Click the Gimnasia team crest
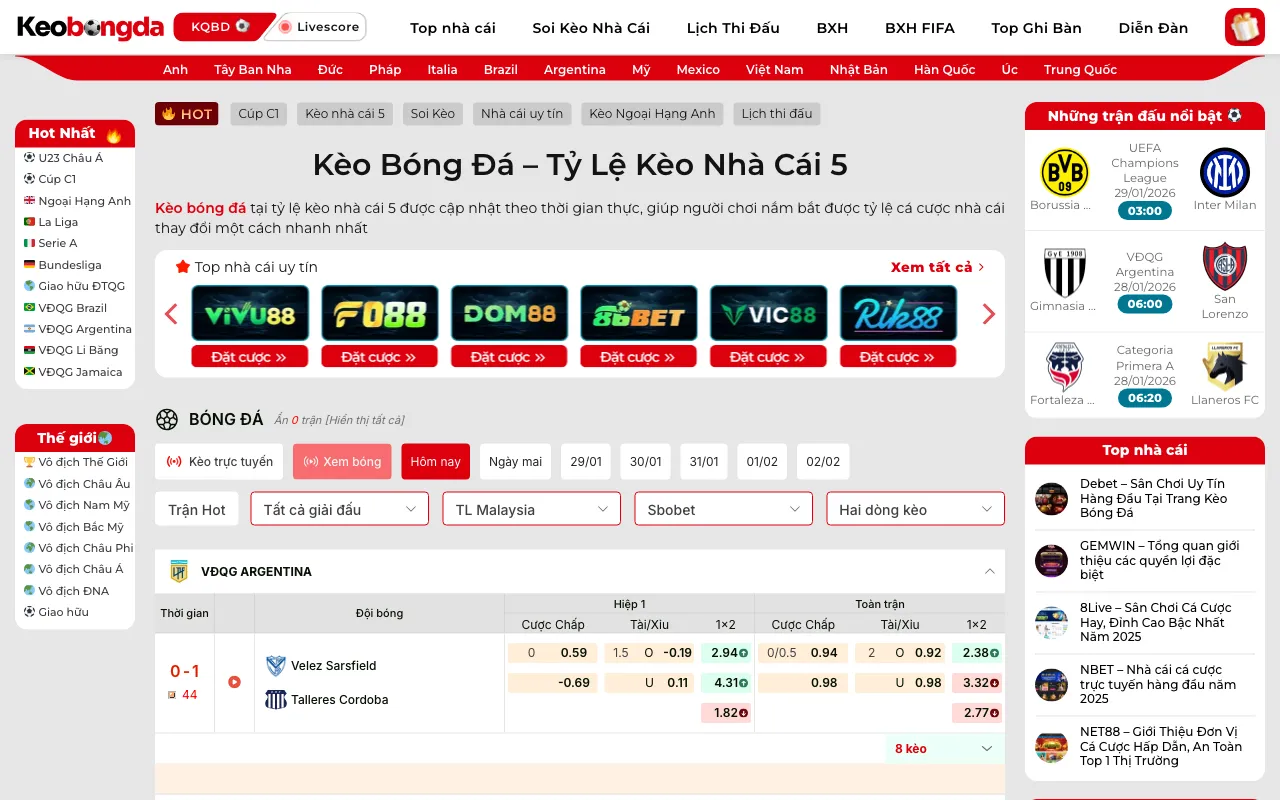The width and height of the screenshot is (1280, 800). pyautogui.click(x=1064, y=272)
